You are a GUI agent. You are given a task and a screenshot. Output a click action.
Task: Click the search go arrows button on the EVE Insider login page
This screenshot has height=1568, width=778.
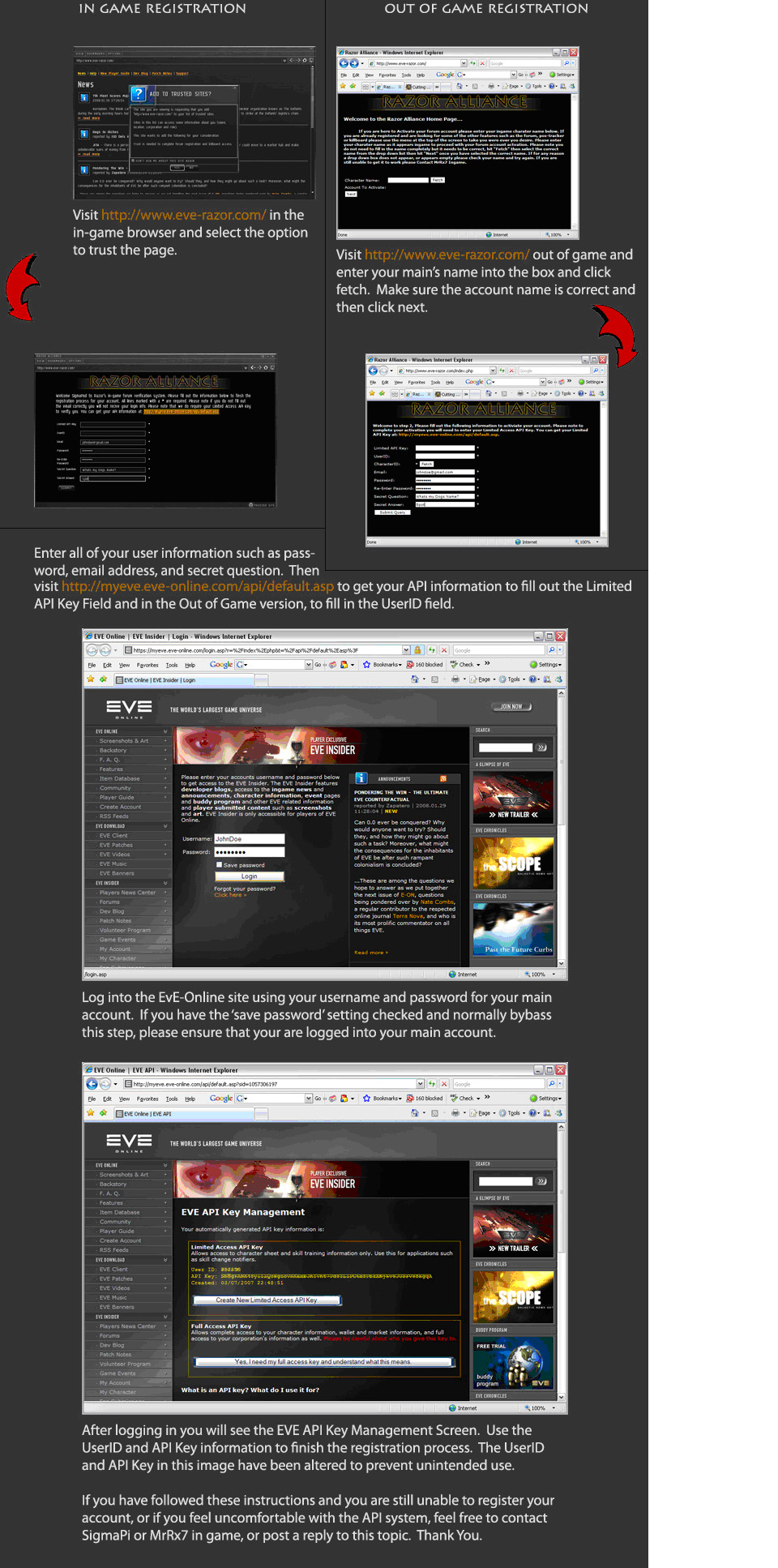541,748
